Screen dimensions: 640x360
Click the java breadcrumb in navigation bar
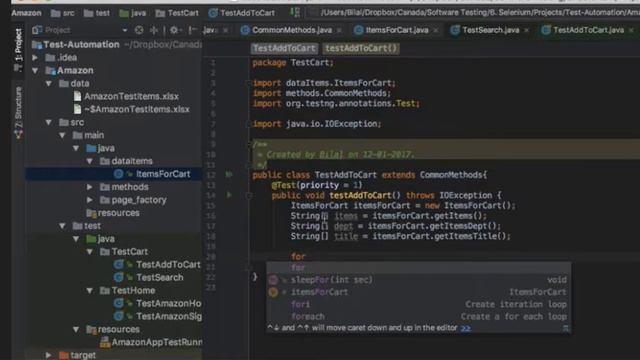[x=133, y=13]
